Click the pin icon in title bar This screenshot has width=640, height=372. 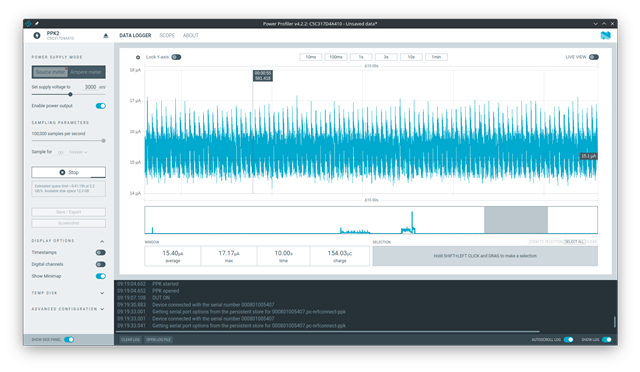pos(37,24)
